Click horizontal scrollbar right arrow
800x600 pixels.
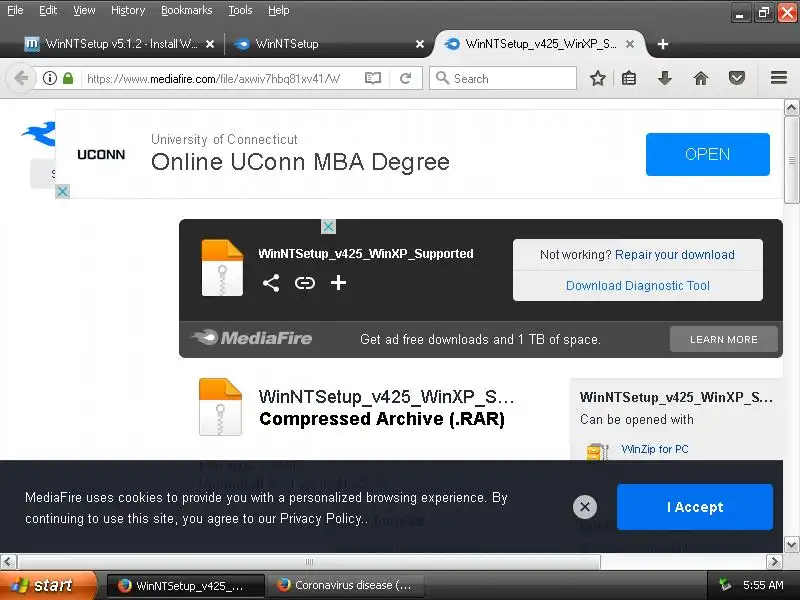tap(774, 562)
